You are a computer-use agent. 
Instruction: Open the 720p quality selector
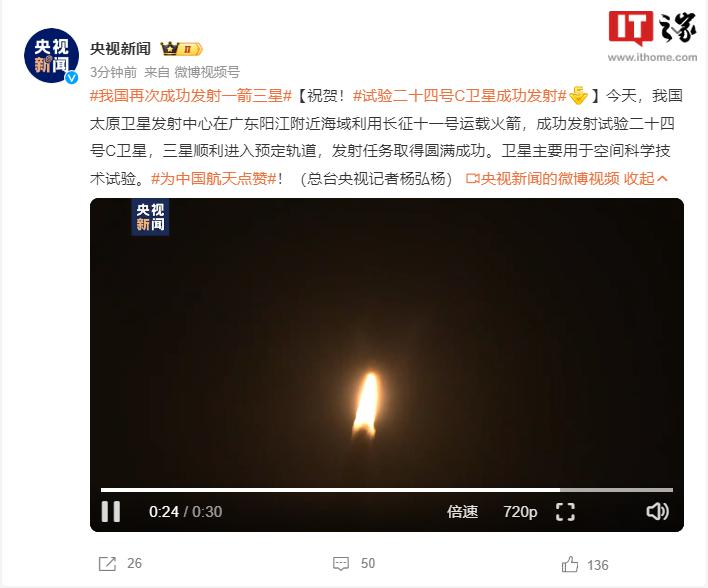(x=520, y=512)
